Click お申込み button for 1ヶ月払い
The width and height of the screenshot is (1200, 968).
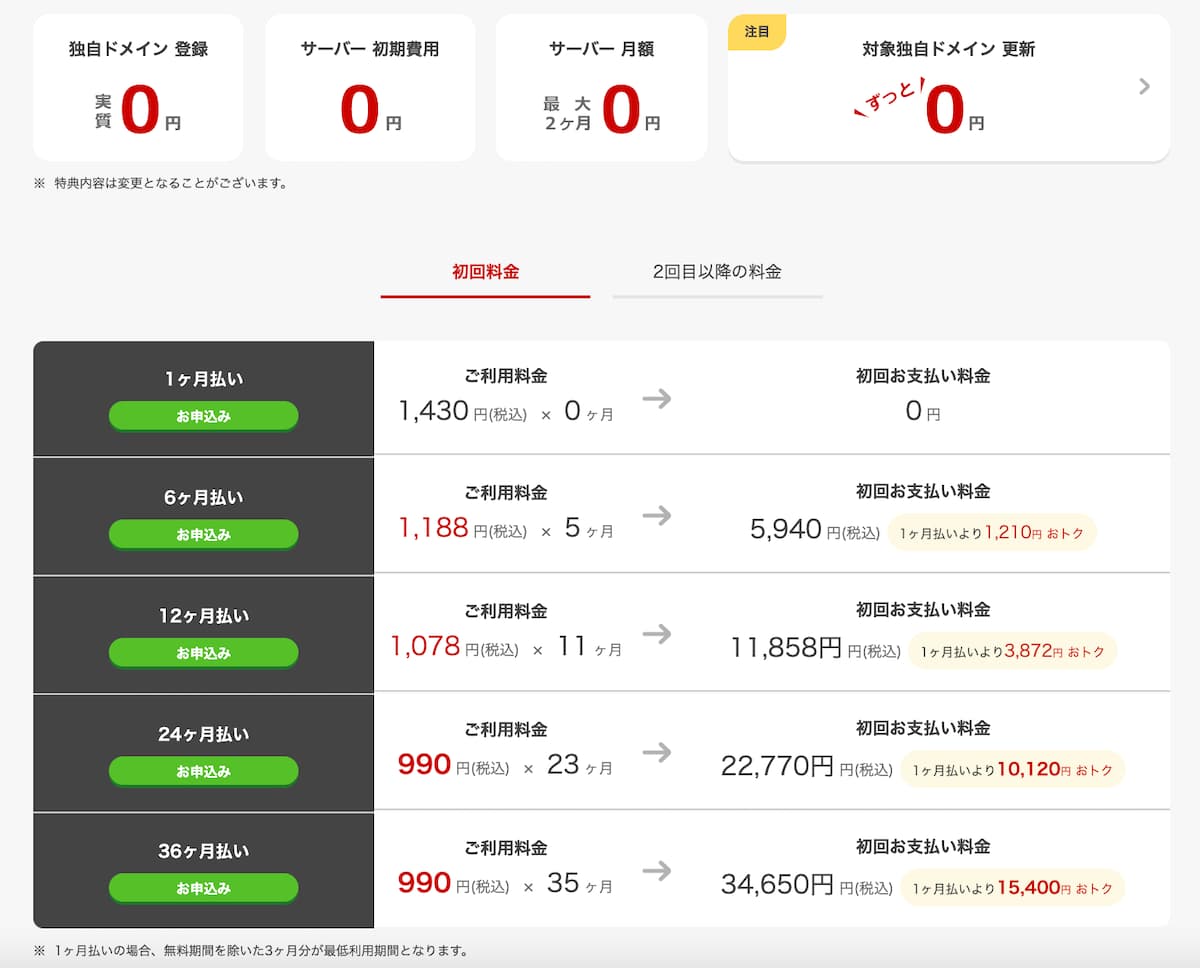click(203, 416)
